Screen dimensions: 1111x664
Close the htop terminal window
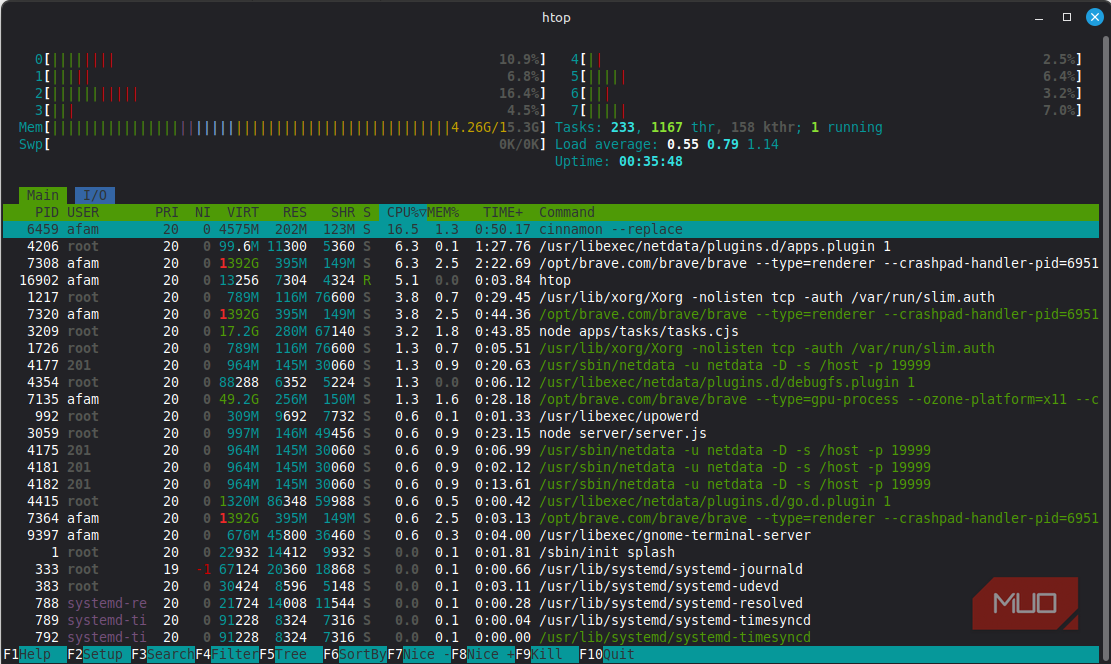point(1094,17)
